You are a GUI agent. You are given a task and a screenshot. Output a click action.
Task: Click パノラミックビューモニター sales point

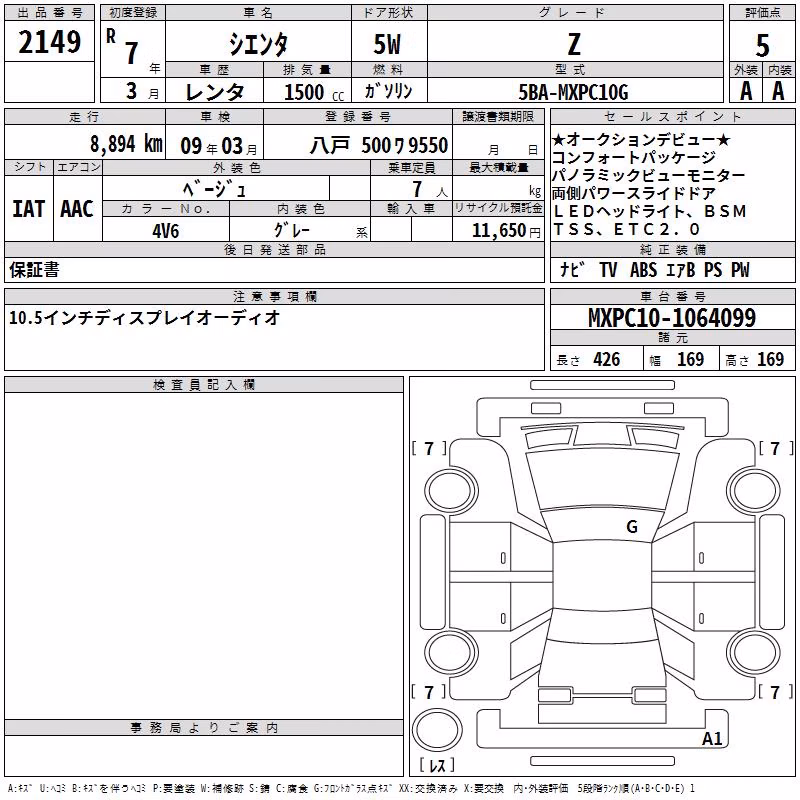point(648,175)
